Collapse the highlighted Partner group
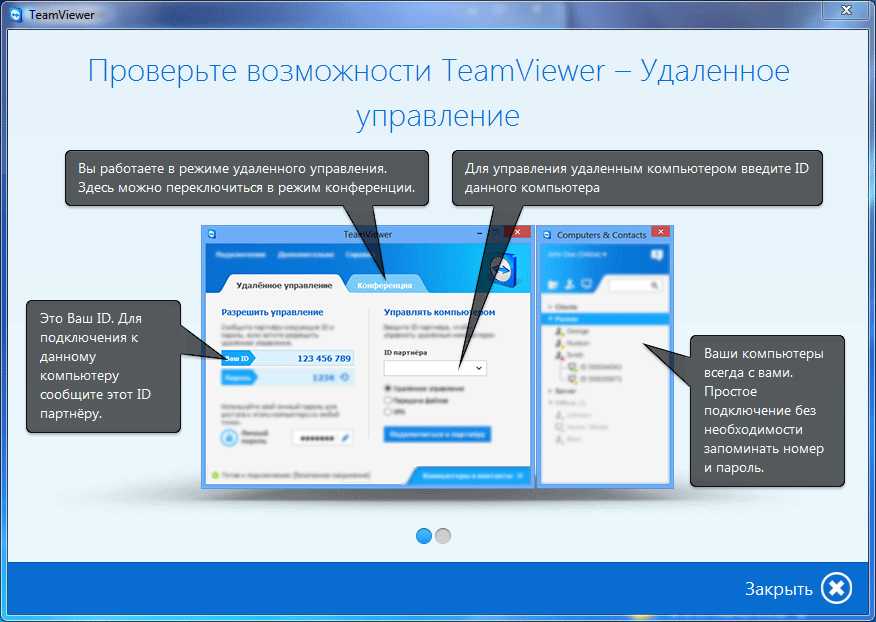Viewport: 876px width, 622px height. 548,318
